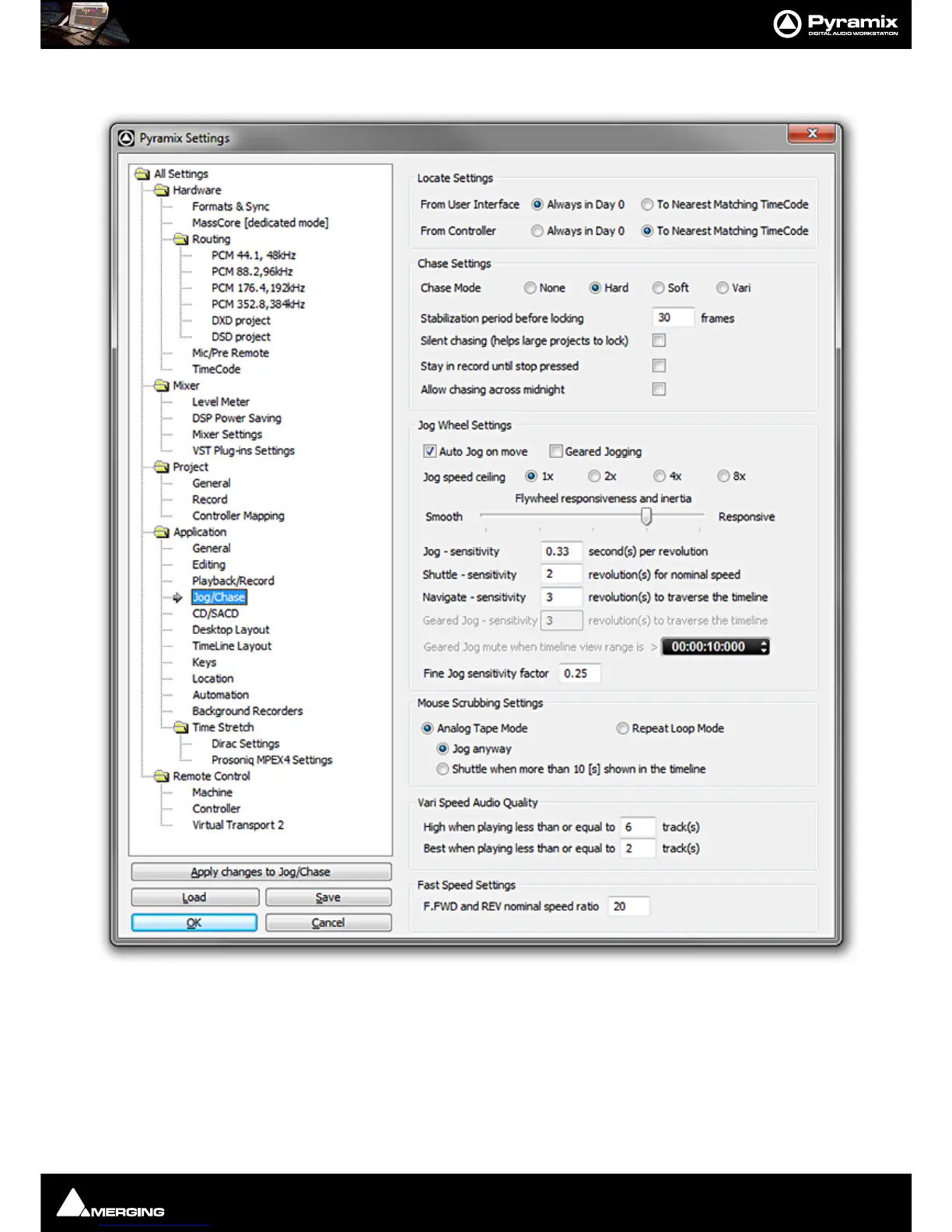
Task: Set Jog speed ceiling to 8x
Action: [x=723, y=476]
